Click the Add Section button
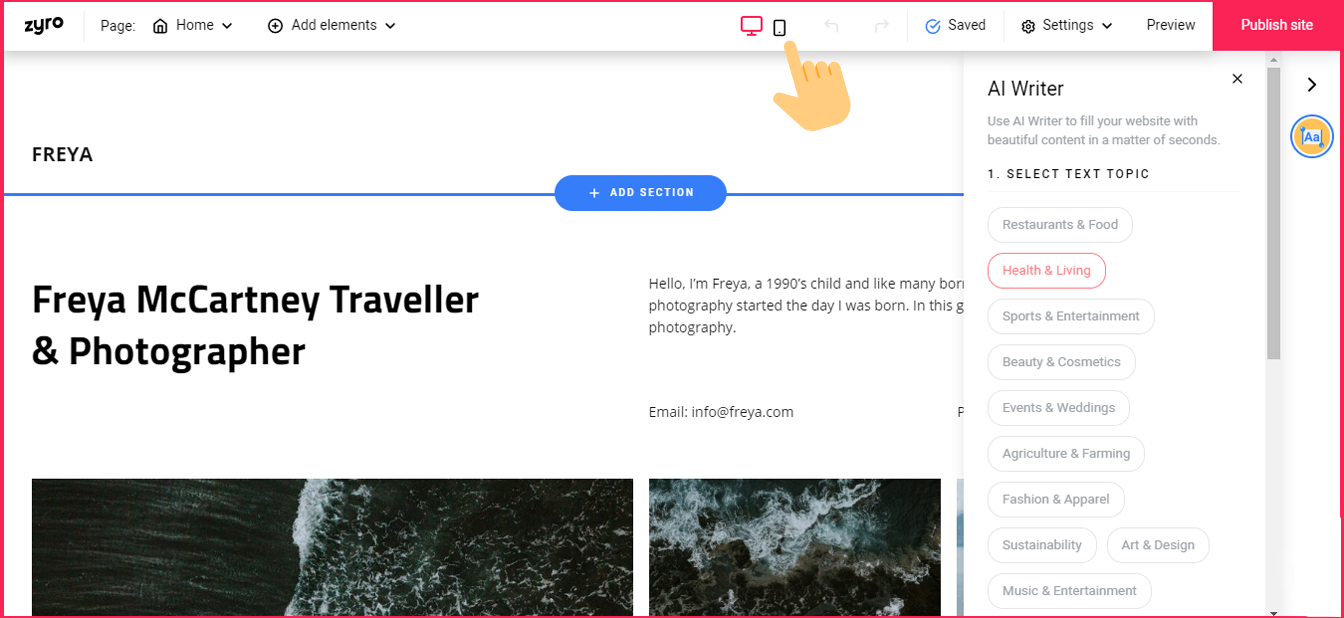The width and height of the screenshot is (1344, 618). [641, 193]
